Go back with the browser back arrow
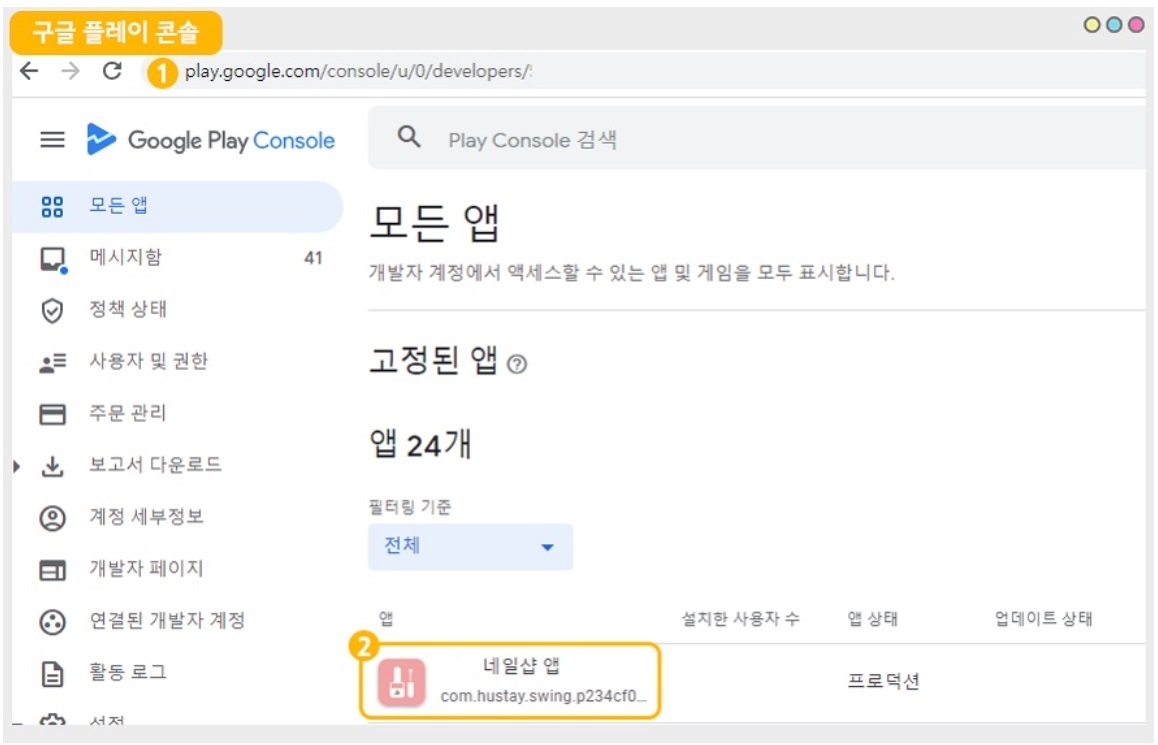Screen dimensions: 1158x745 [30, 71]
